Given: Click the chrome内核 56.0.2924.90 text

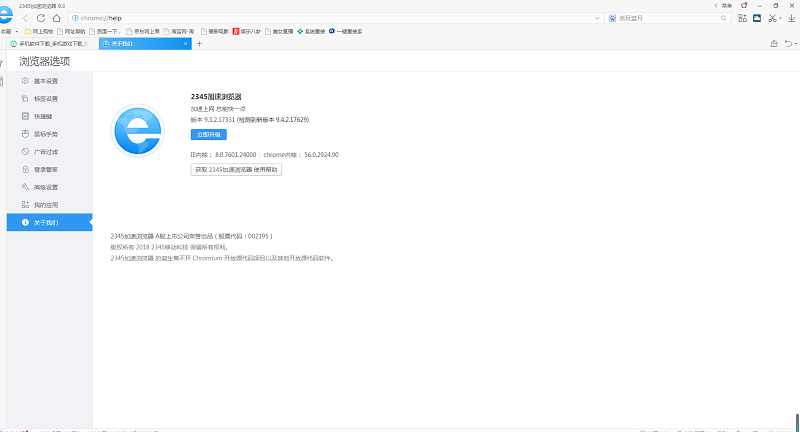Looking at the screenshot, I should coord(301,155).
